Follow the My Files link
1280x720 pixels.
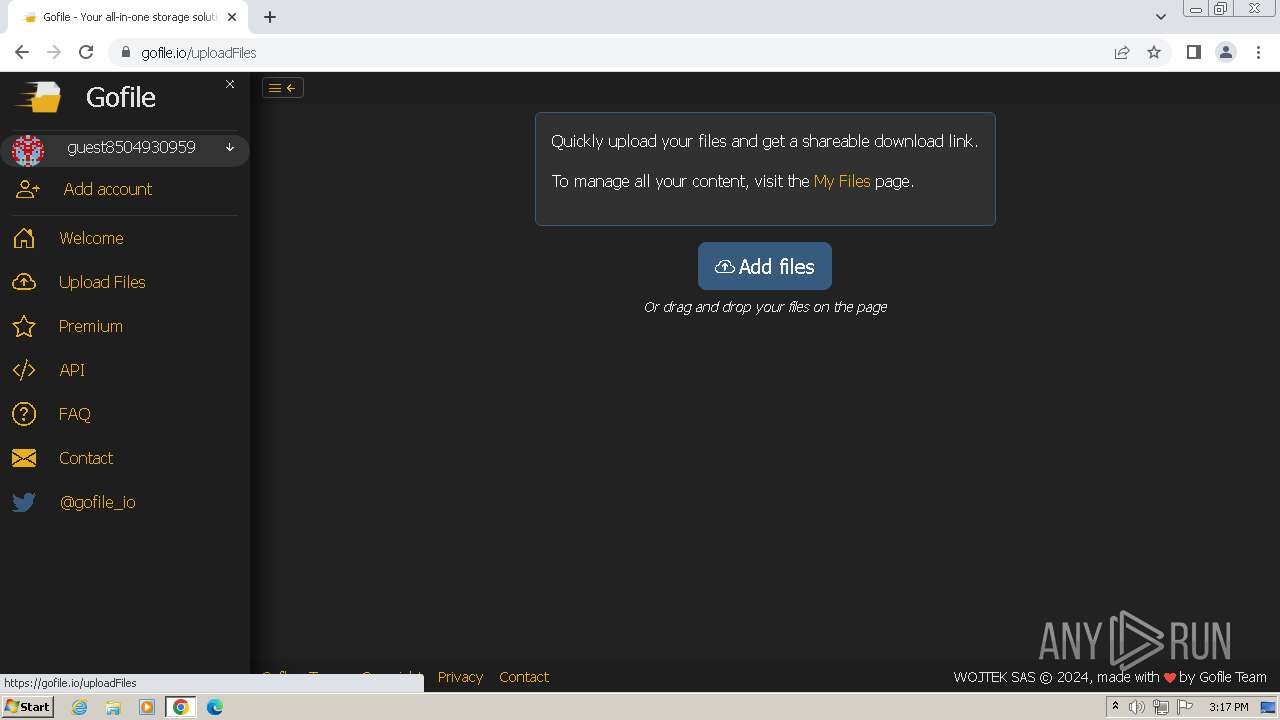coord(842,181)
